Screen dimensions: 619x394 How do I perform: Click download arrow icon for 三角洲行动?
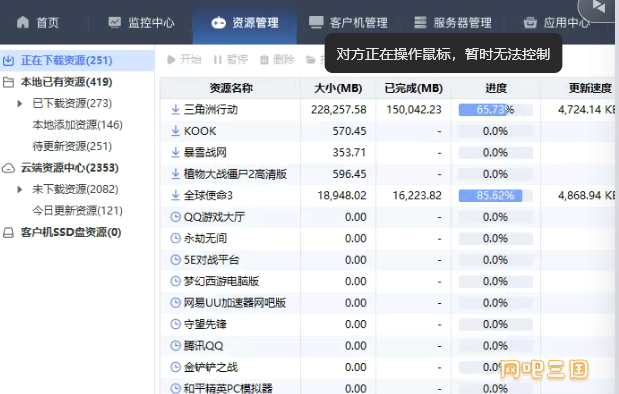(x=175, y=109)
